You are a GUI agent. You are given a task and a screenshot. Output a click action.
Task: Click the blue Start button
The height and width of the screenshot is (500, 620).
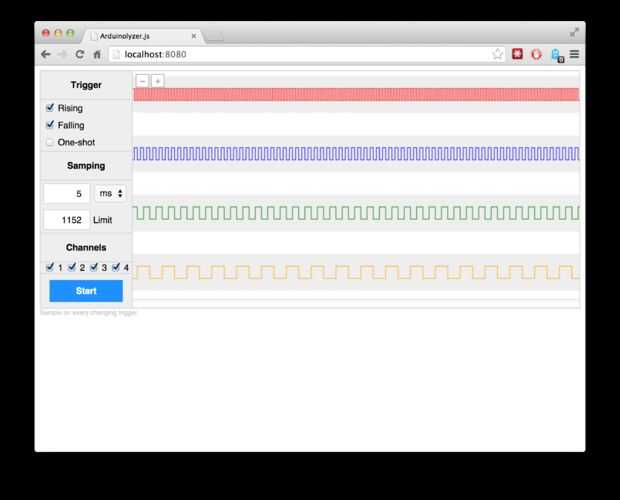[86, 291]
